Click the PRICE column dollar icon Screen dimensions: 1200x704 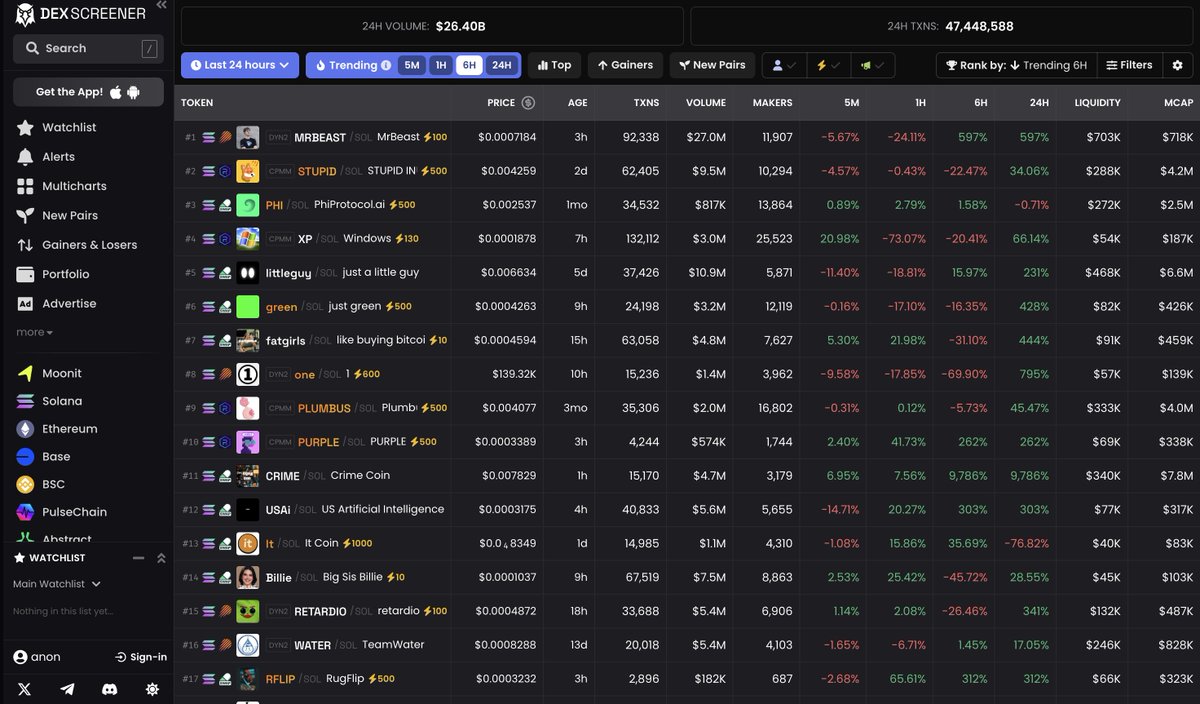[x=528, y=103]
